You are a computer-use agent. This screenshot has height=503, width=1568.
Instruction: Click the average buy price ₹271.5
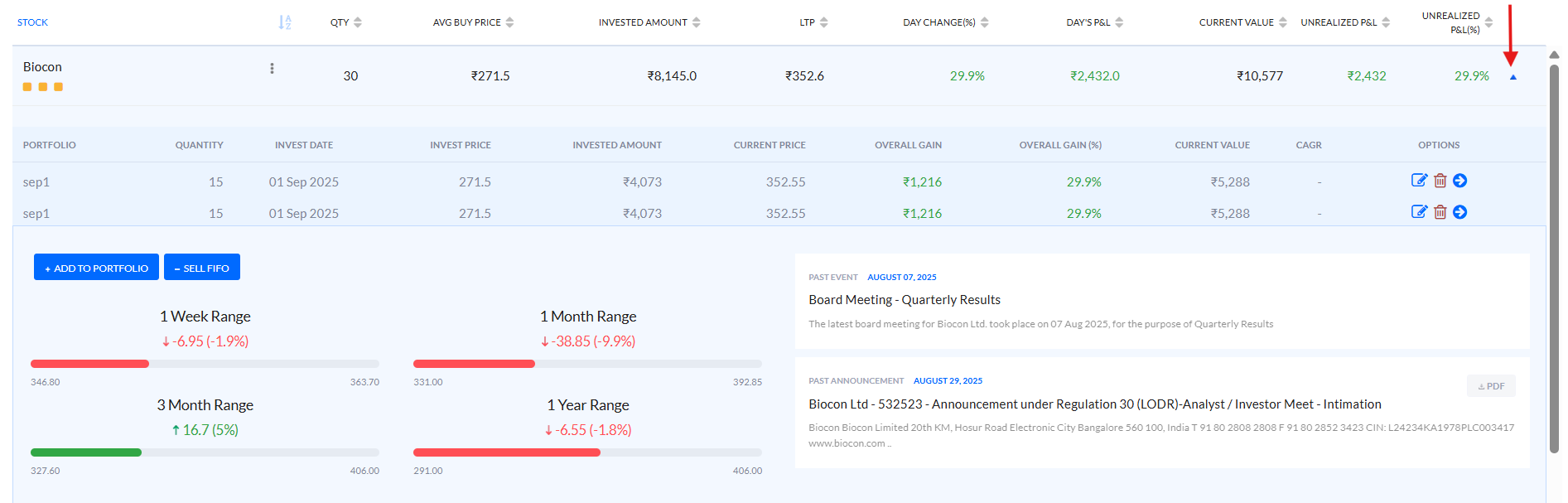click(x=490, y=76)
